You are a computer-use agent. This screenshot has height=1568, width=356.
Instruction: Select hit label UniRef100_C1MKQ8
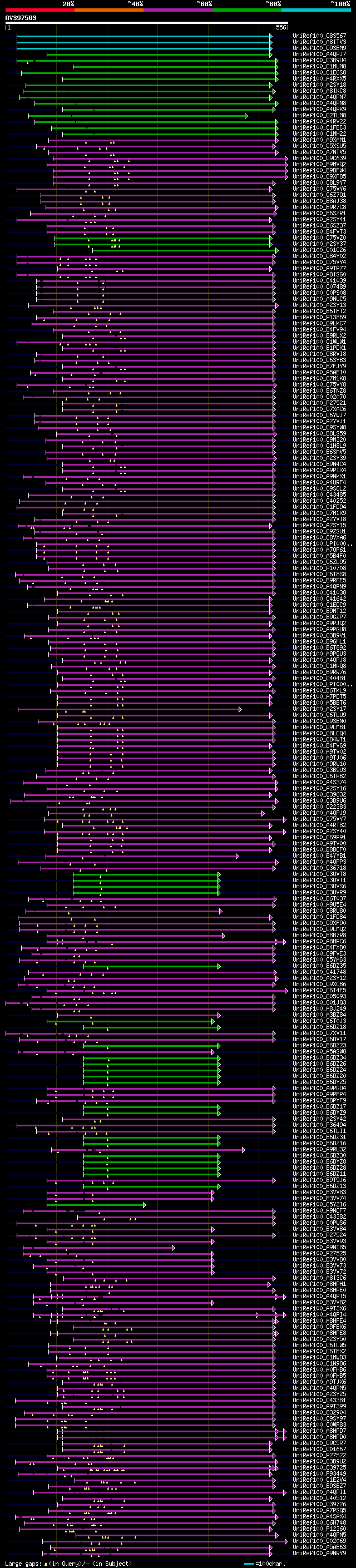click(319, 666)
